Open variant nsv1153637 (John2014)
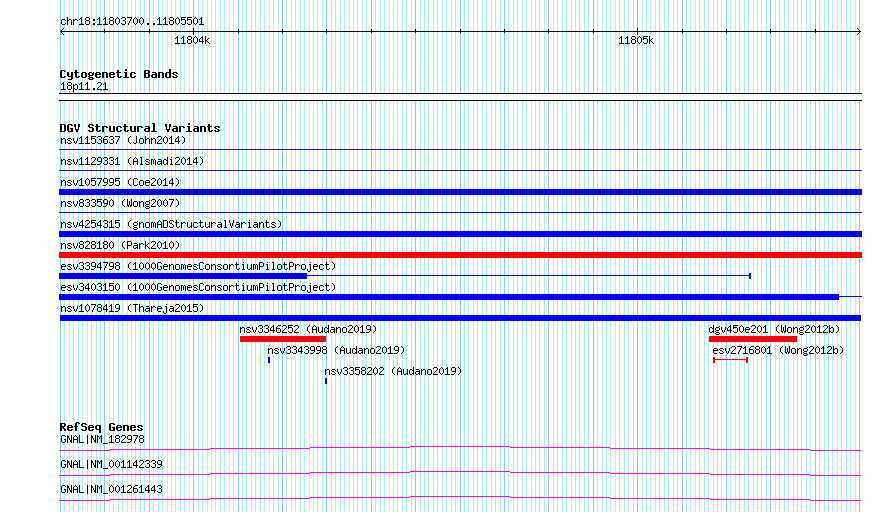Viewport: 890px width, 512px height. 123,140
